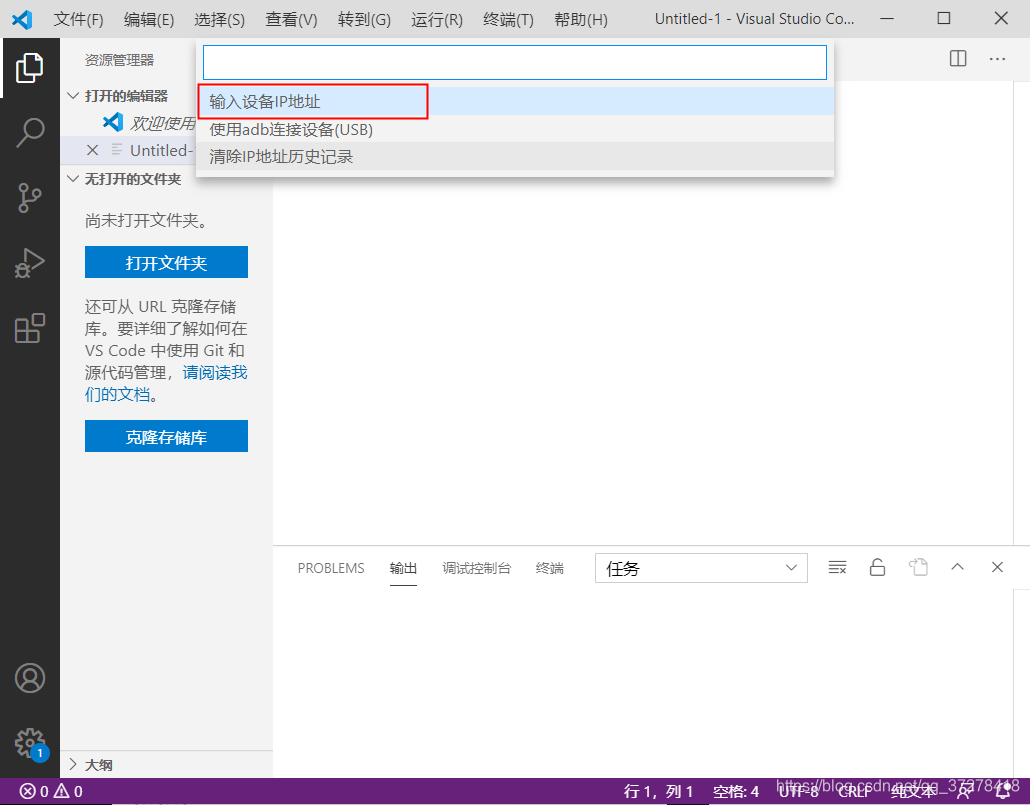Open the editor more actions ellipsis
Image resolution: width=1030 pixels, height=805 pixels.
pos(997,58)
